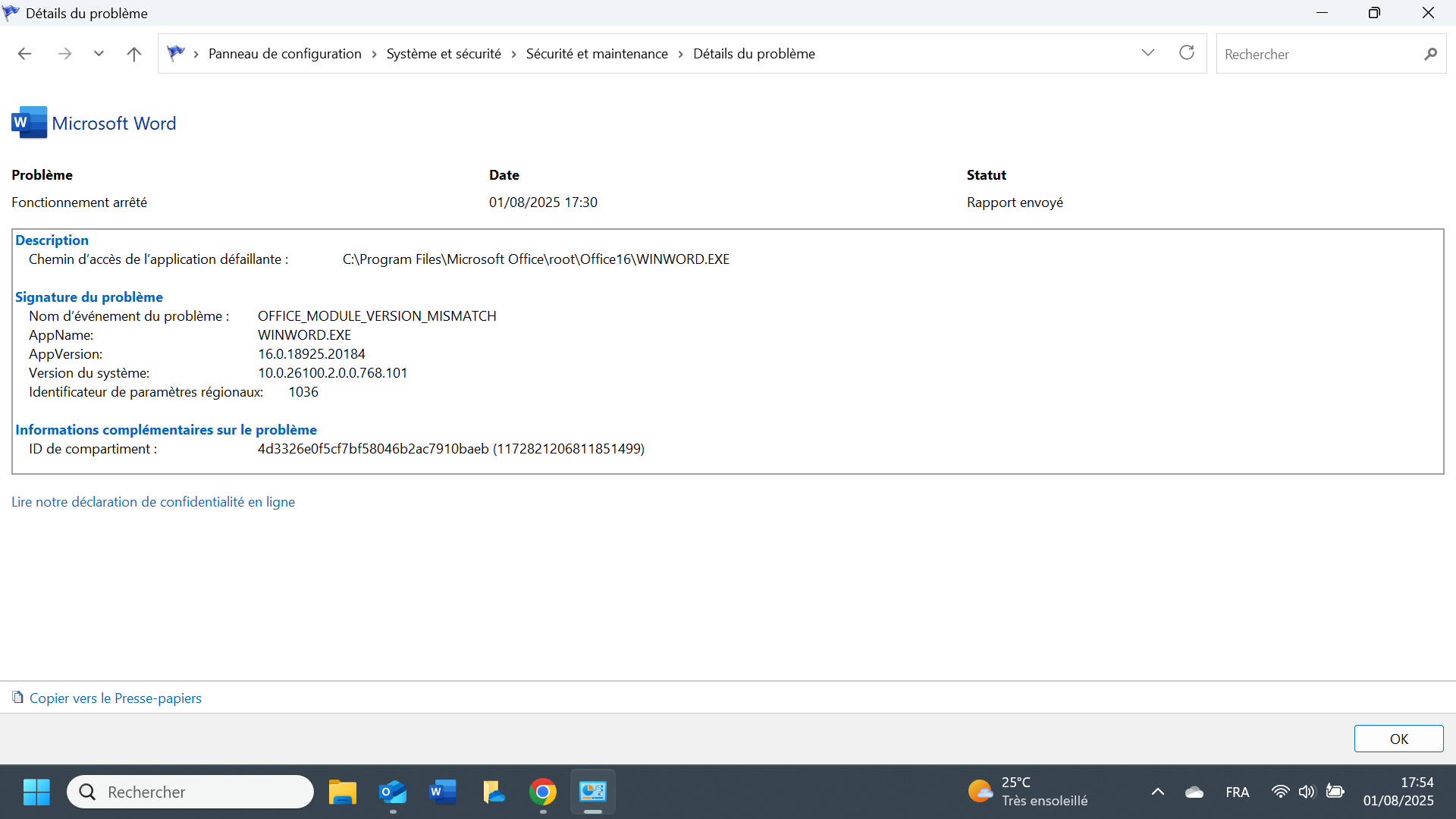The height and width of the screenshot is (819, 1456).
Task: Open Outlook from the taskbar
Action: (393, 792)
